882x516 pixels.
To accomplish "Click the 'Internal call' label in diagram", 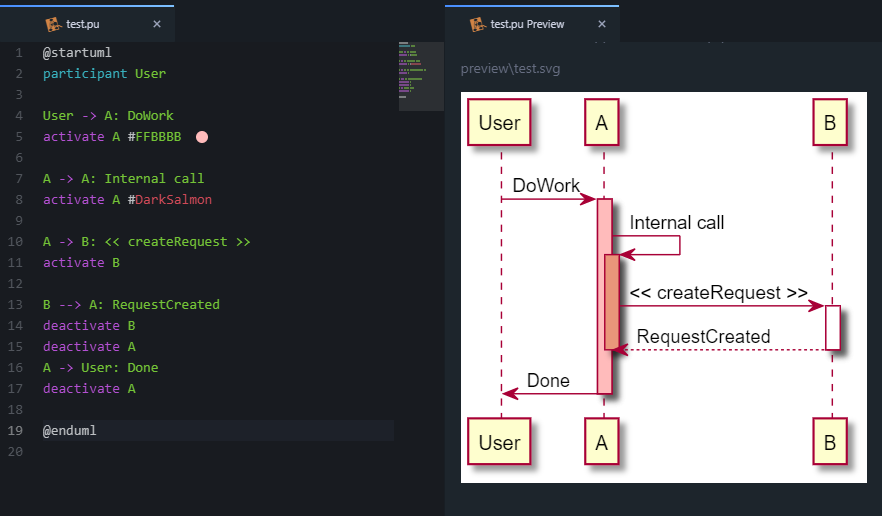I will 677,223.
